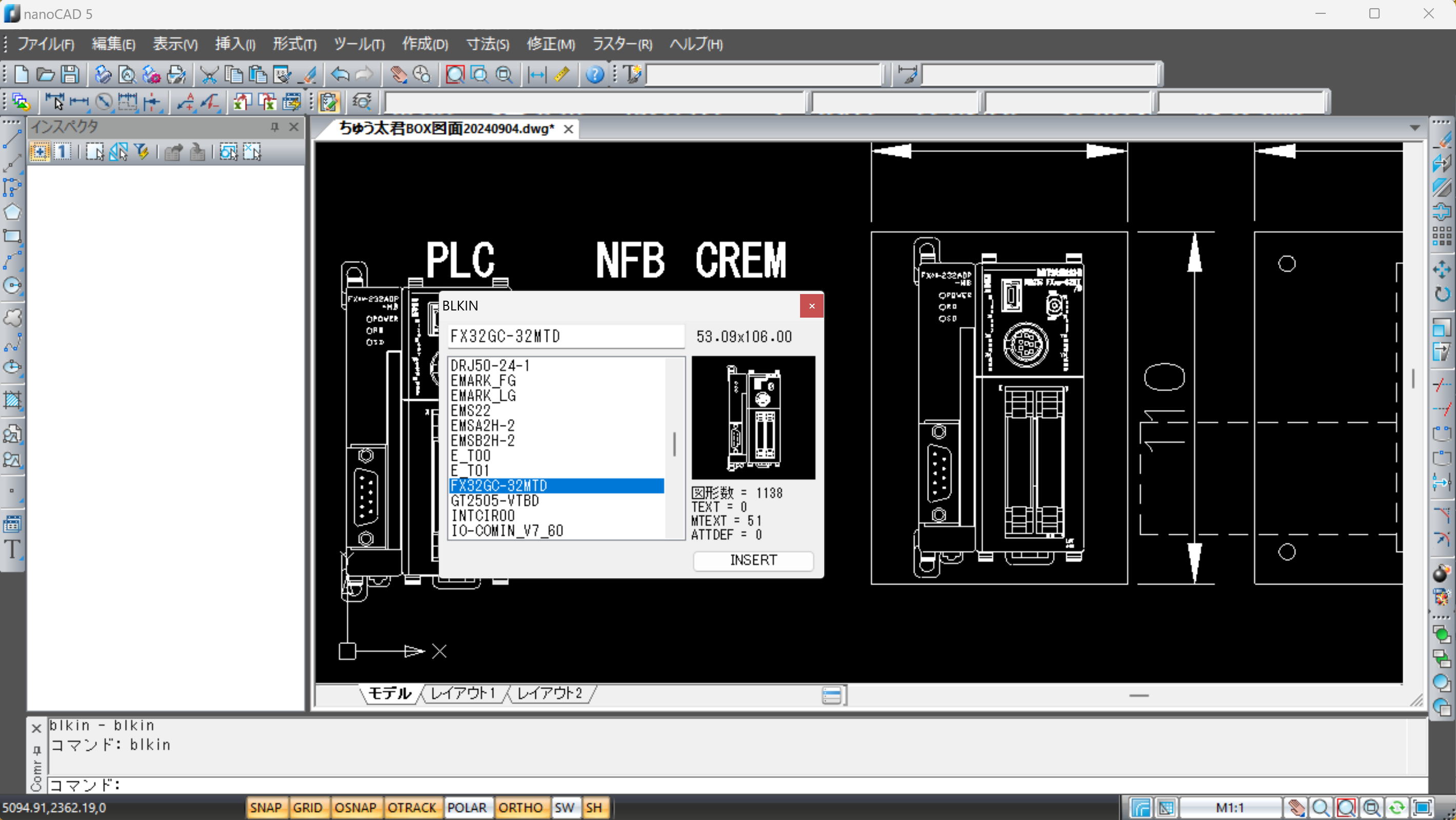Select GT2505-VTBD in the block list
Screen dimensions: 1456x820
(556, 500)
